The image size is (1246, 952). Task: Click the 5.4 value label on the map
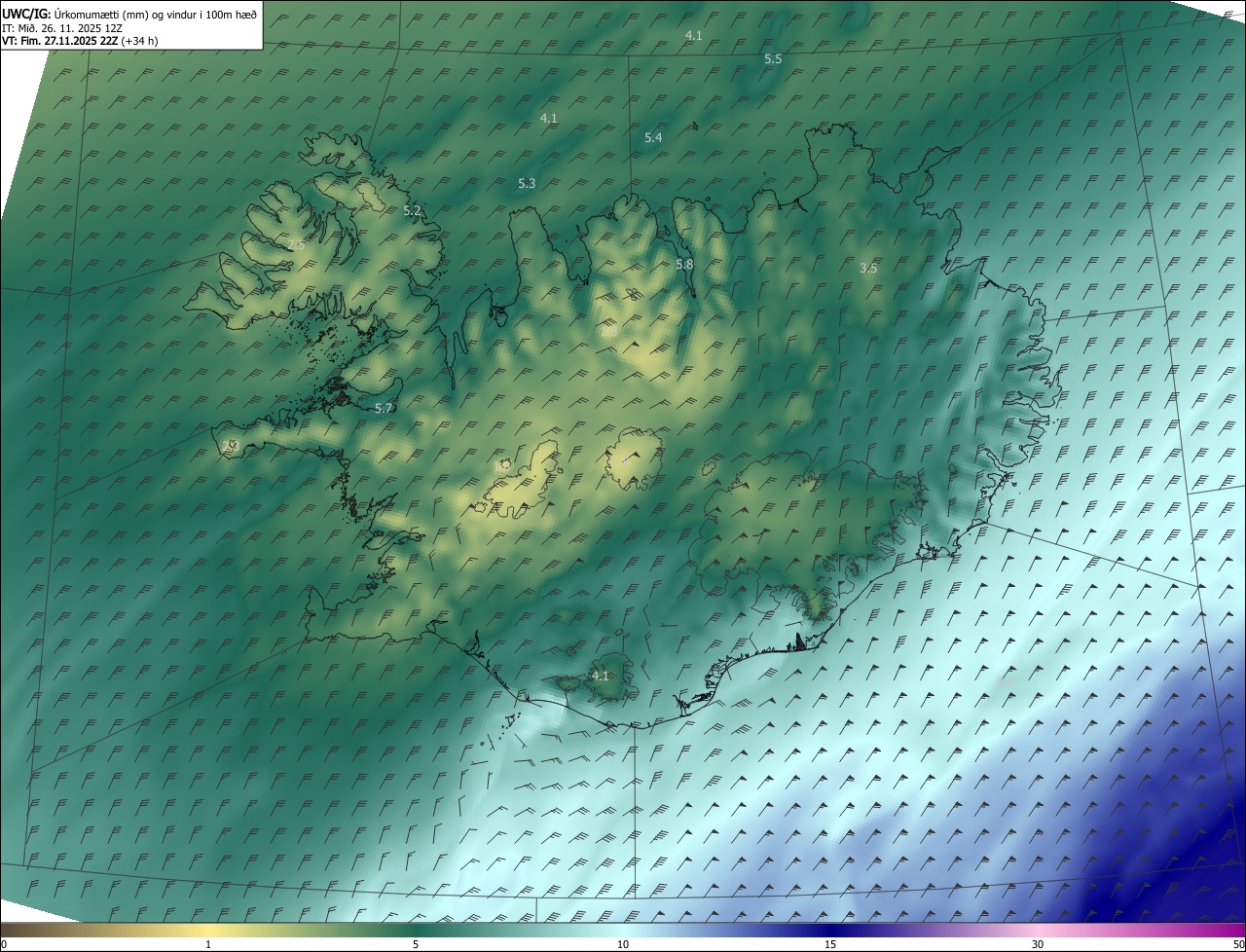(x=653, y=138)
